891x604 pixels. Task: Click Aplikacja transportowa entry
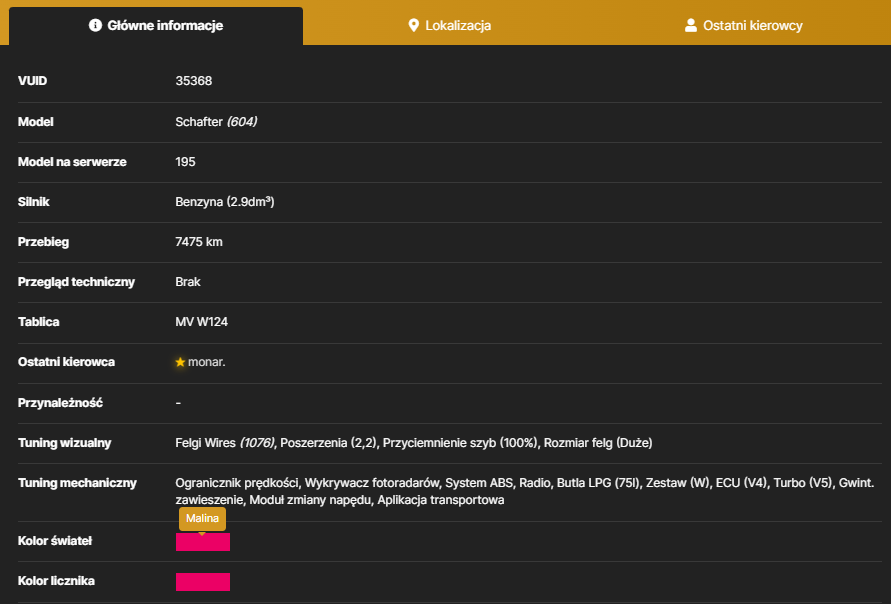point(441,500)
